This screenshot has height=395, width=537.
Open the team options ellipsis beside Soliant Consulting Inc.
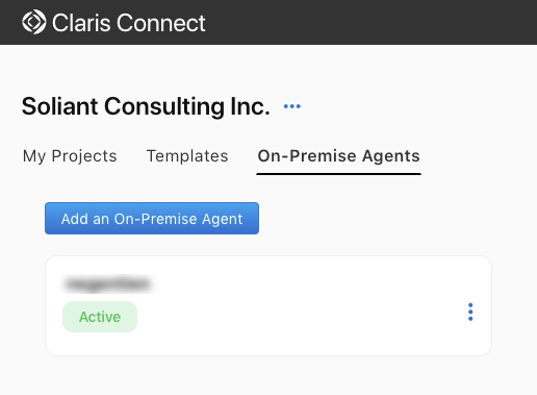click(292, 107)
